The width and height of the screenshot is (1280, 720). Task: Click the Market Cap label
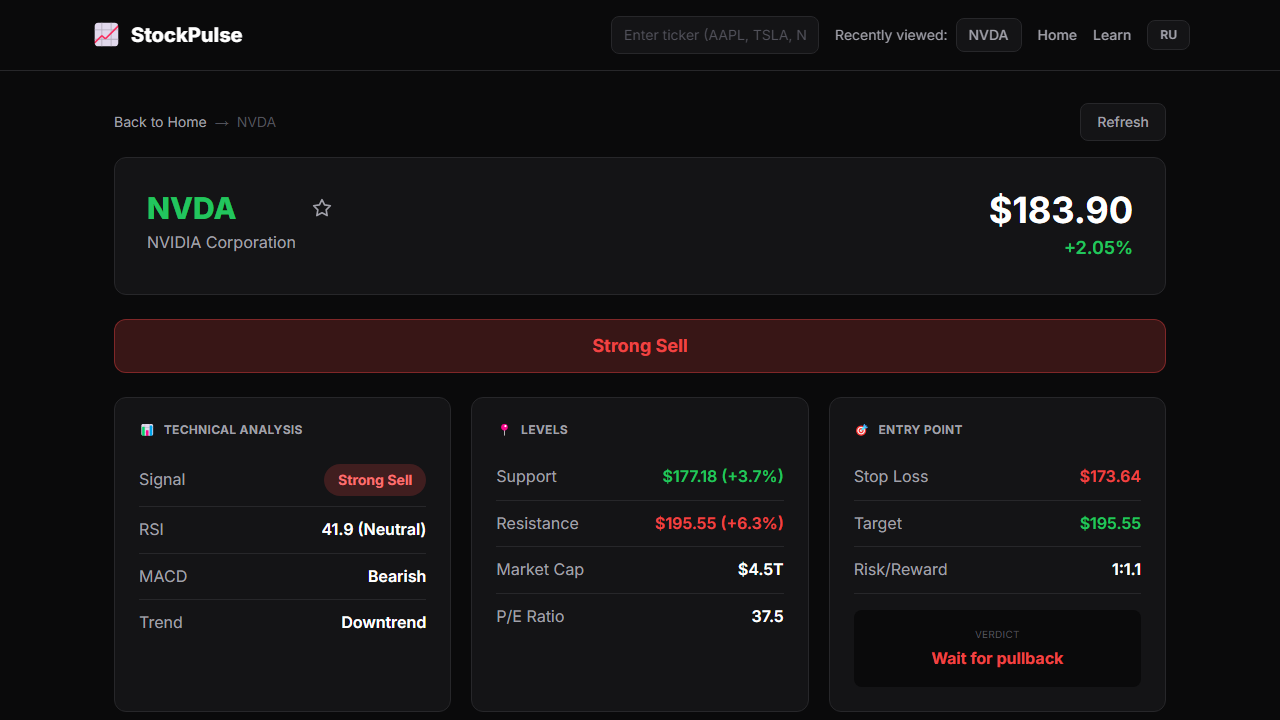coord(540,569)
